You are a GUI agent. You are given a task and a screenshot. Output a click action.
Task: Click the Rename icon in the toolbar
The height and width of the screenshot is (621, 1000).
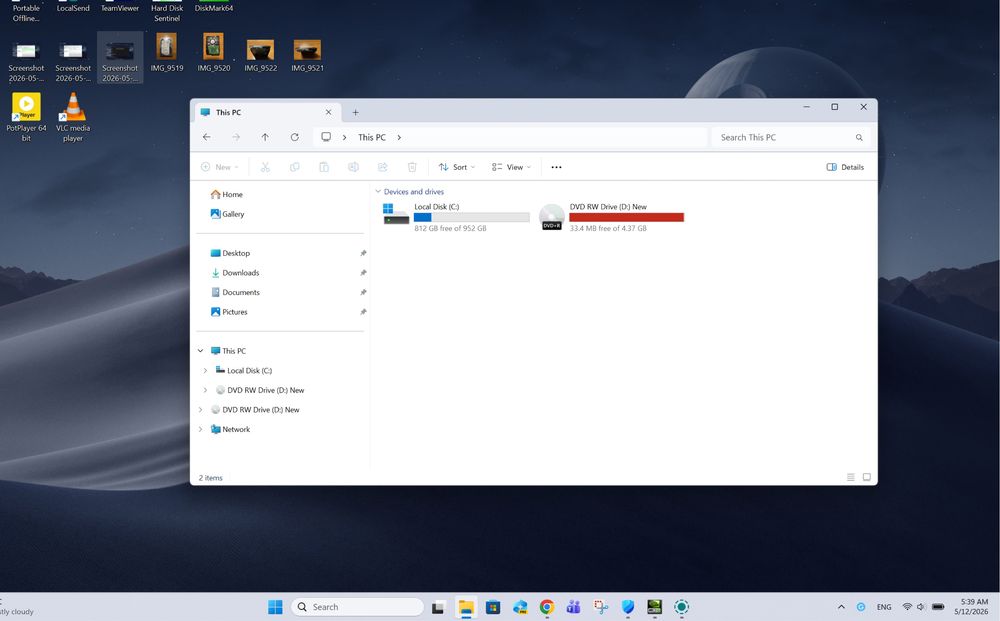(x=353, y=167)
